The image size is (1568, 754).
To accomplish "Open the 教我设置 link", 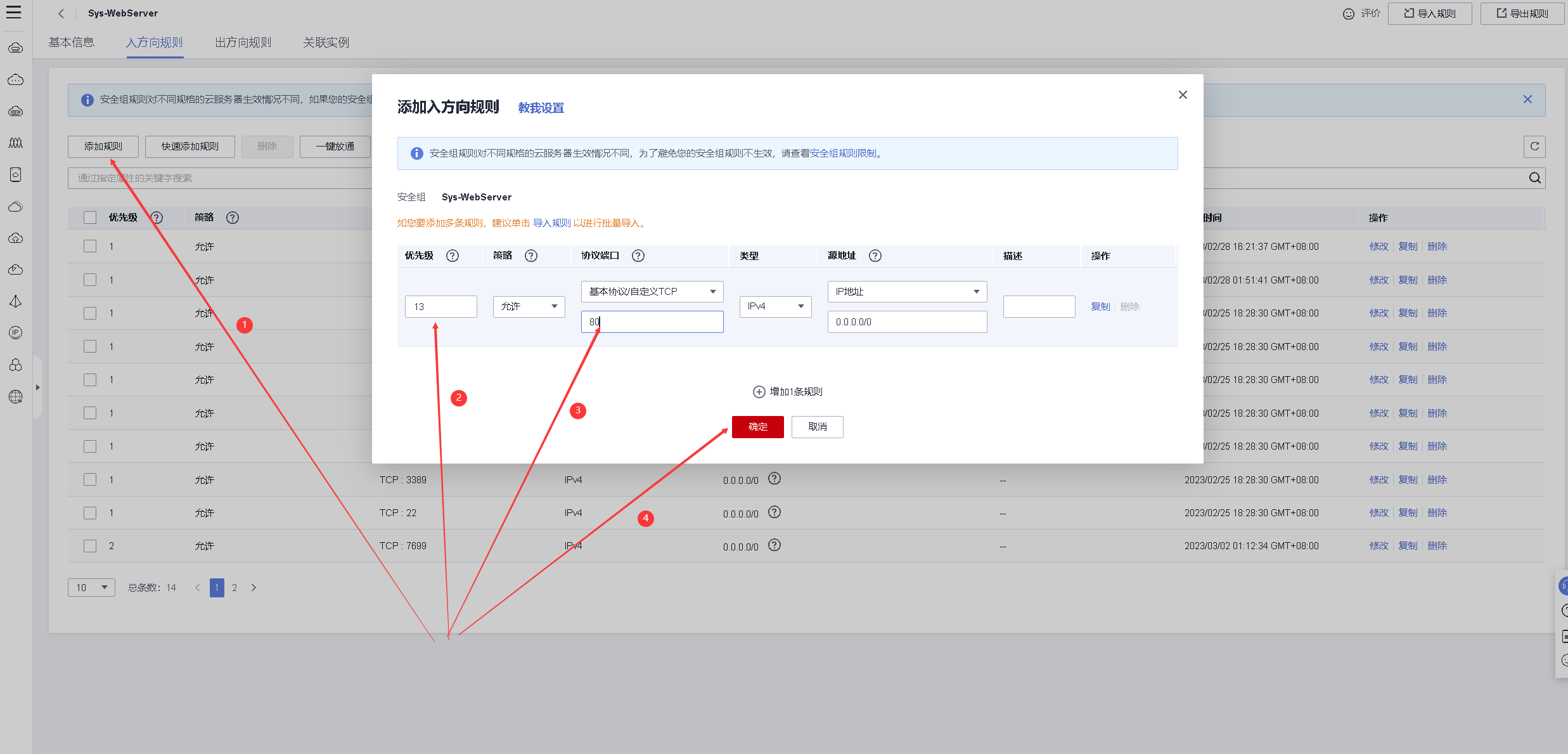I will pyautogui.click(x=541, y=108).
